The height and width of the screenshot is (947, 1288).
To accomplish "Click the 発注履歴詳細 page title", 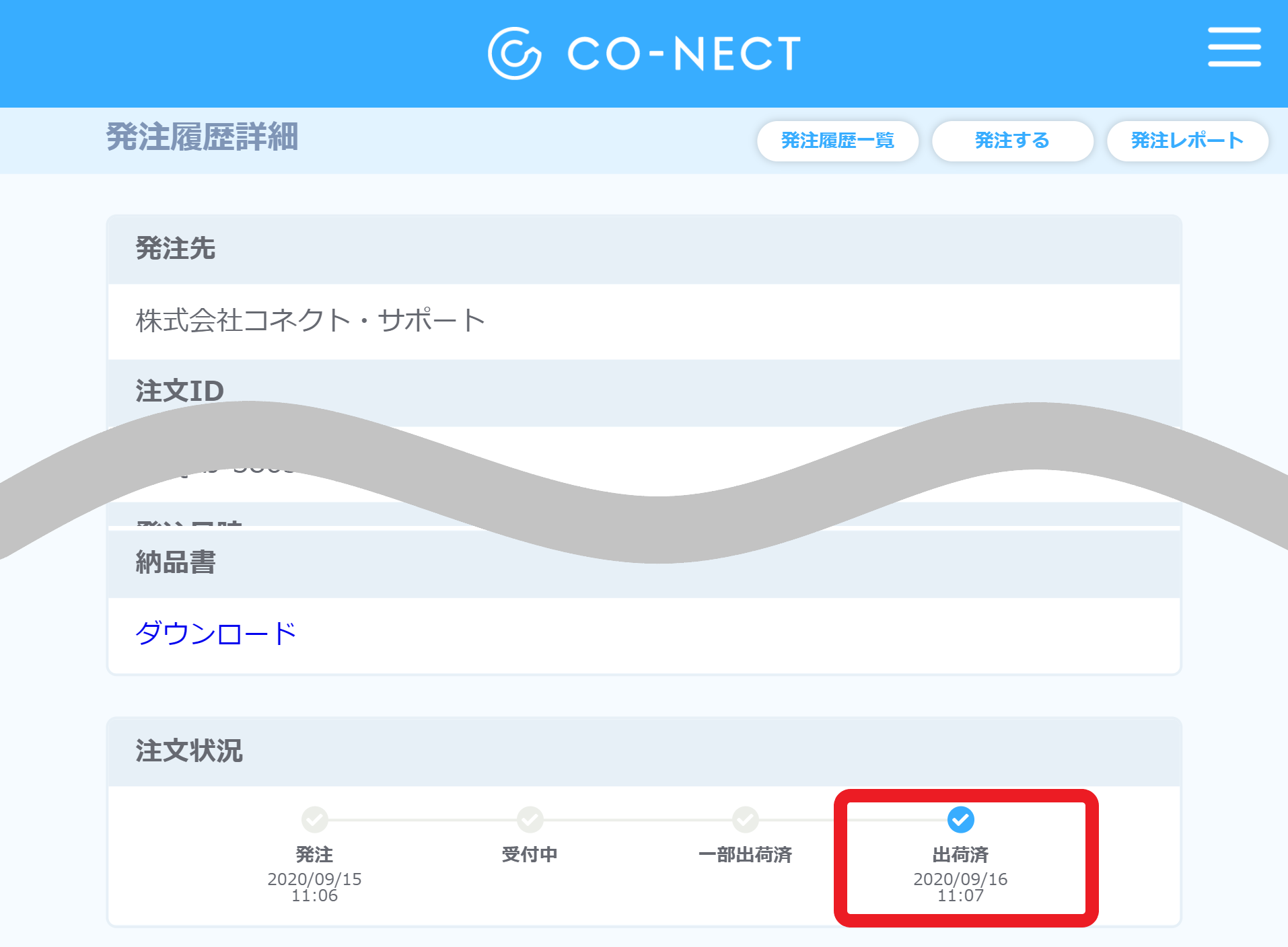I will [202, 137].
